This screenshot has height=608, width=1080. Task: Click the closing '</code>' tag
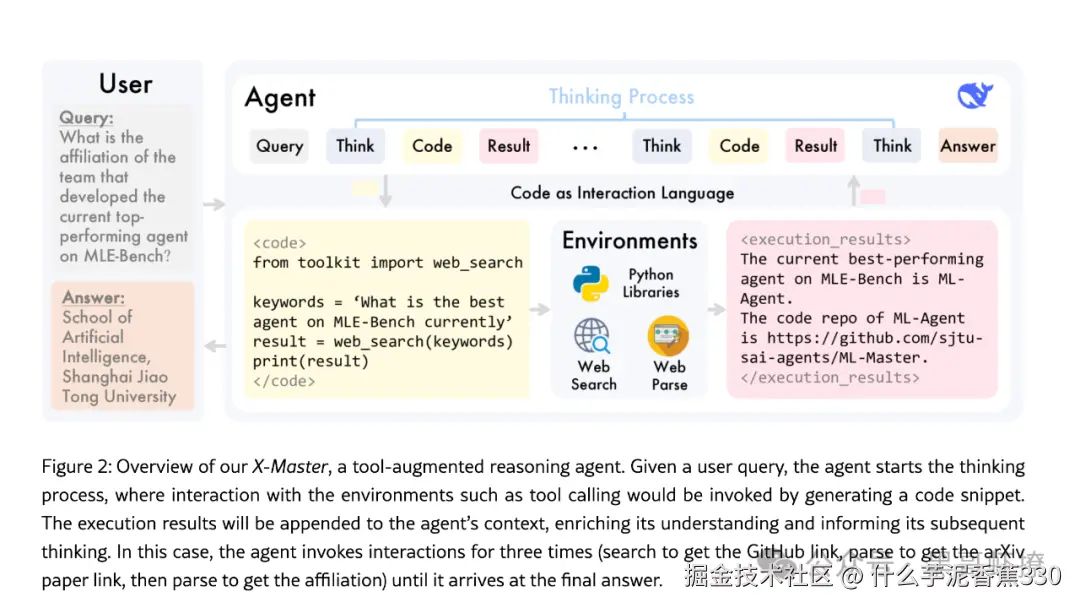284,381
